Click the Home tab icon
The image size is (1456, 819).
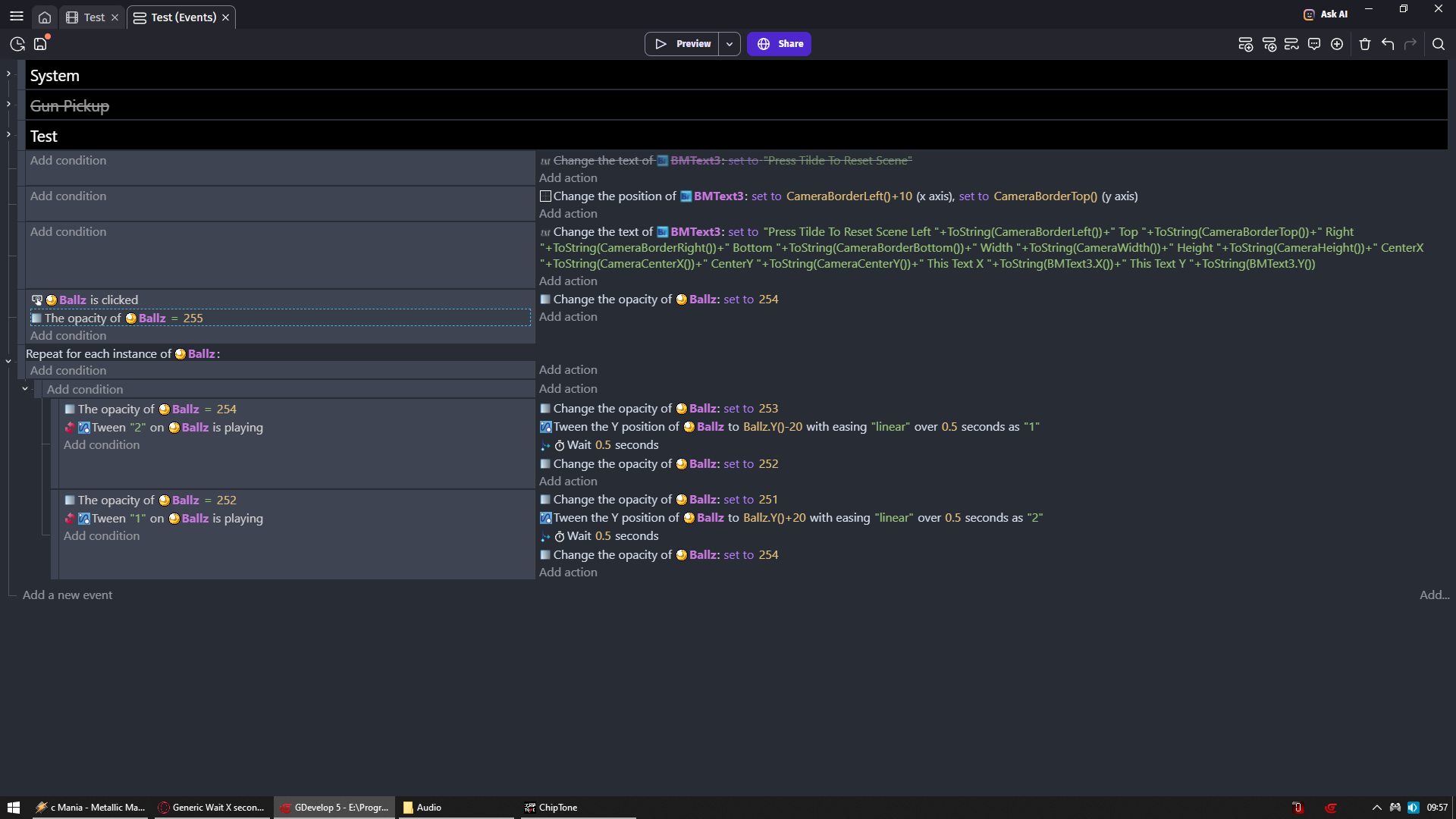pos(45,17)
